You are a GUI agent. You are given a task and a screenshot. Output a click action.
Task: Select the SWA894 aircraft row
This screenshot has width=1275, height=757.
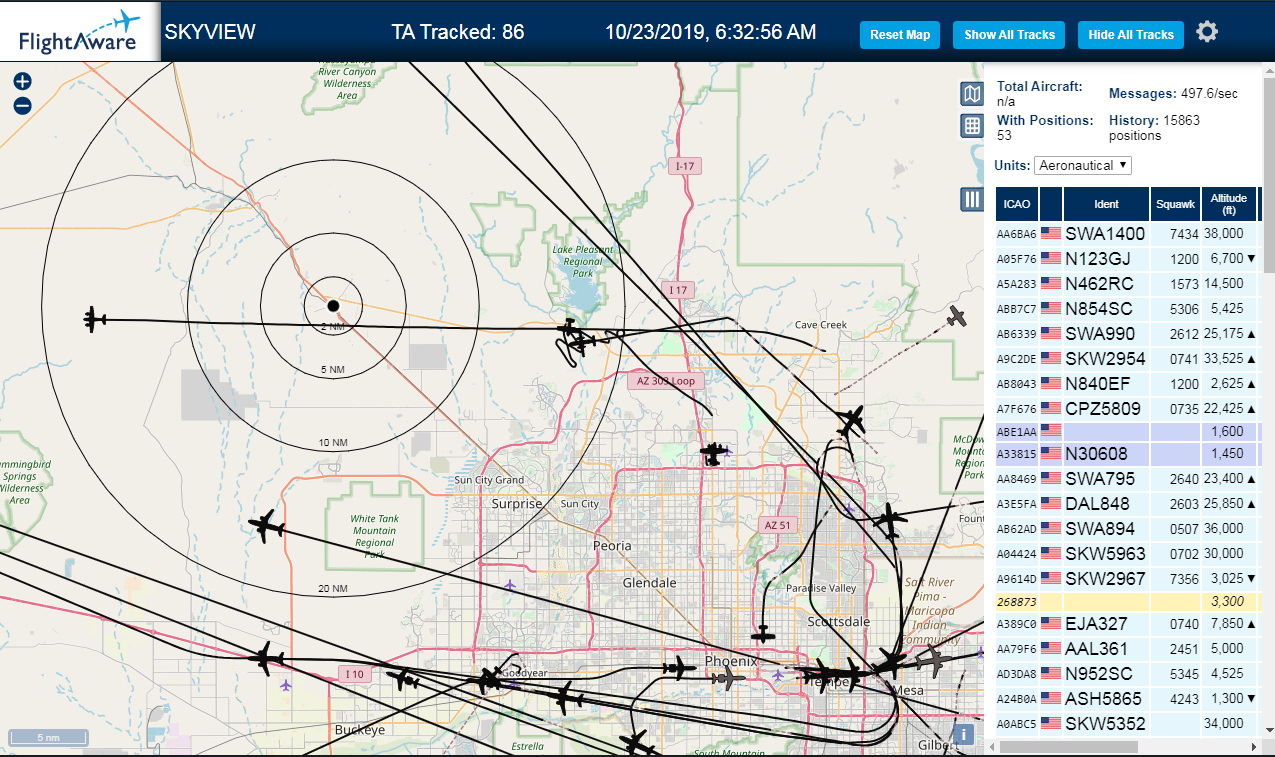(x=1127, y=528)
